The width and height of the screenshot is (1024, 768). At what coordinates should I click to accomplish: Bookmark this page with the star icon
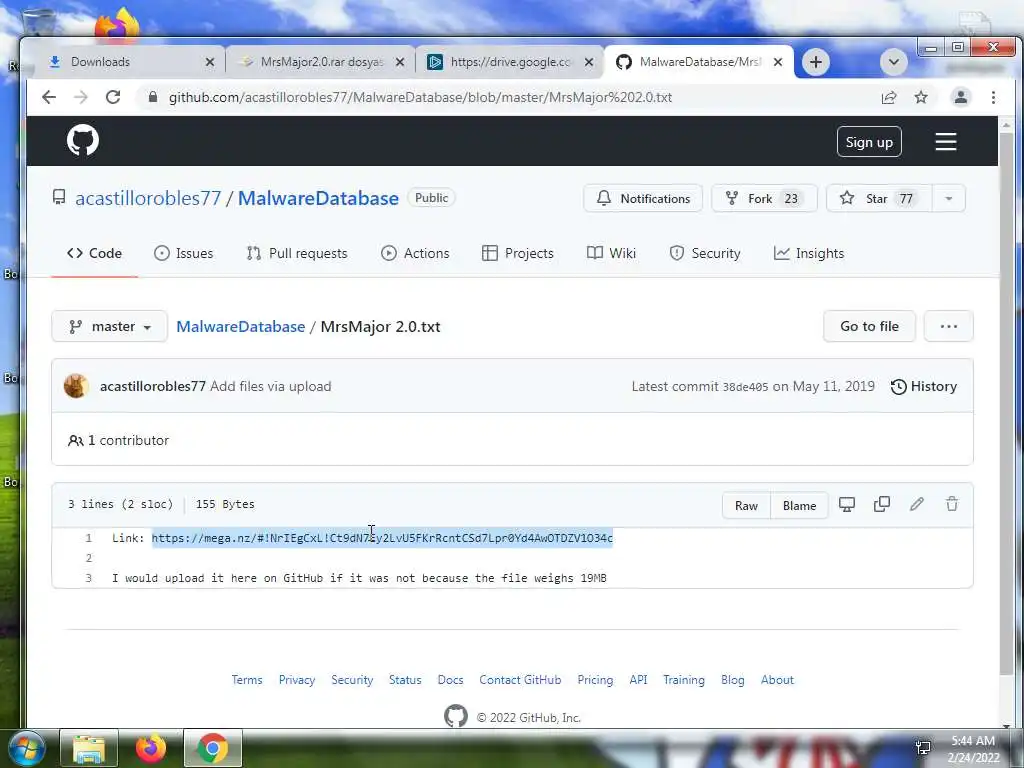921,97
